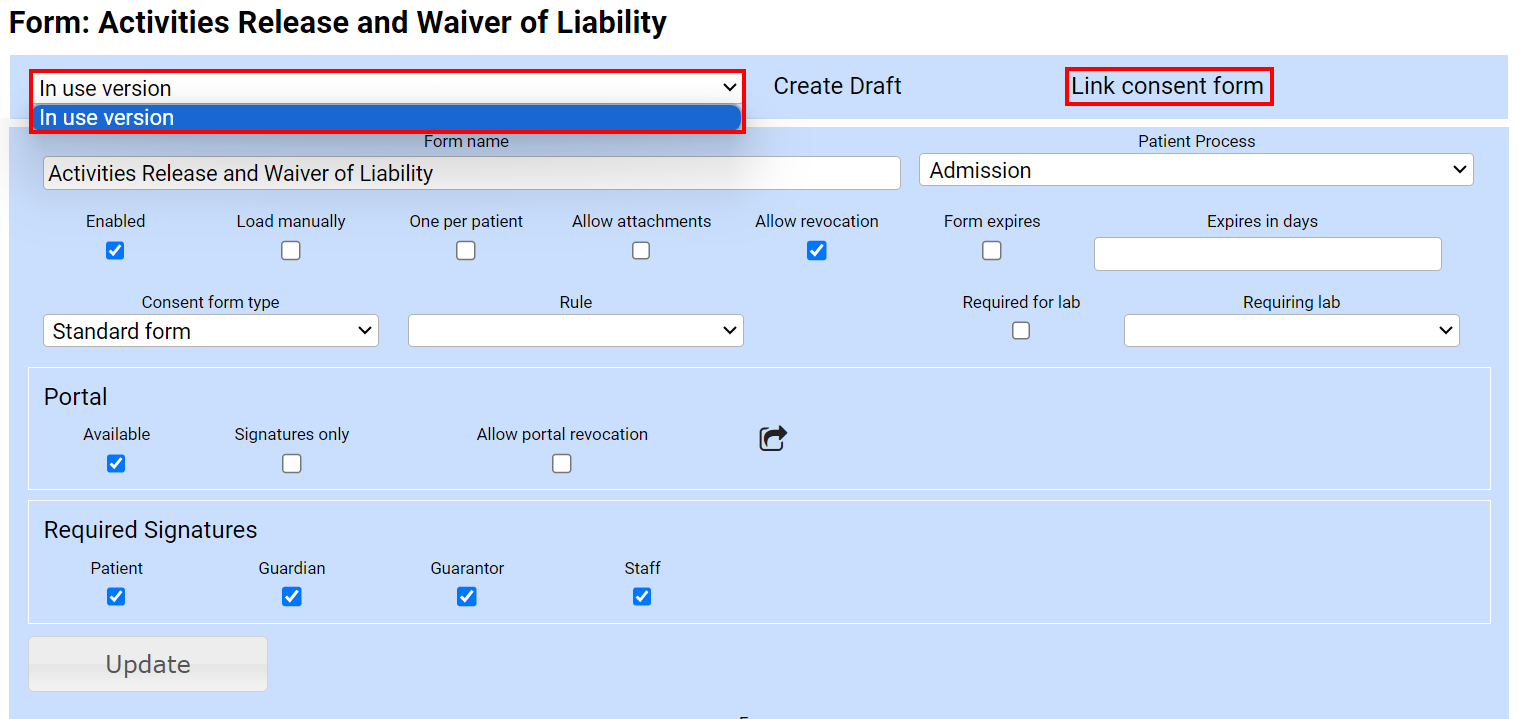Tick the One per patient checkbox
Viewport: 1518px width, 719px height.
click(466, 251)
